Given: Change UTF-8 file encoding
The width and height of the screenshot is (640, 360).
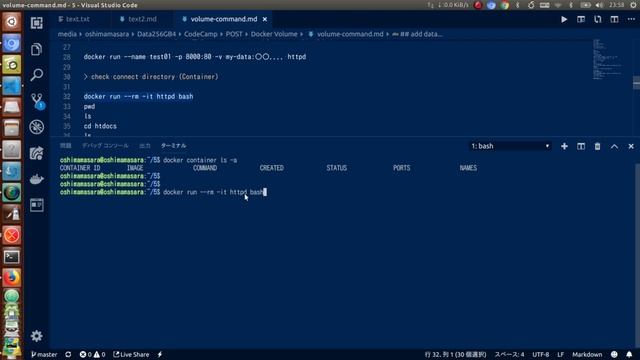Looking at the screenshot, I should tap(540, 354).
